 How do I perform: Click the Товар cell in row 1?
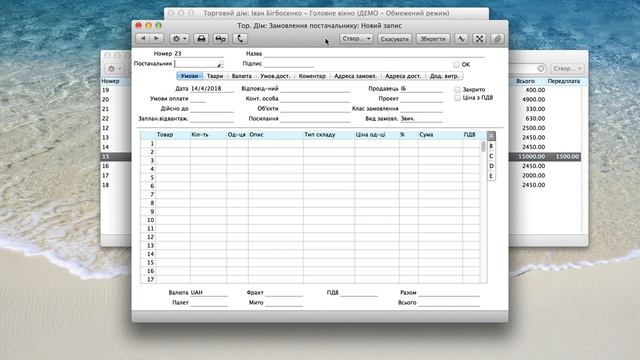[173, 144]
